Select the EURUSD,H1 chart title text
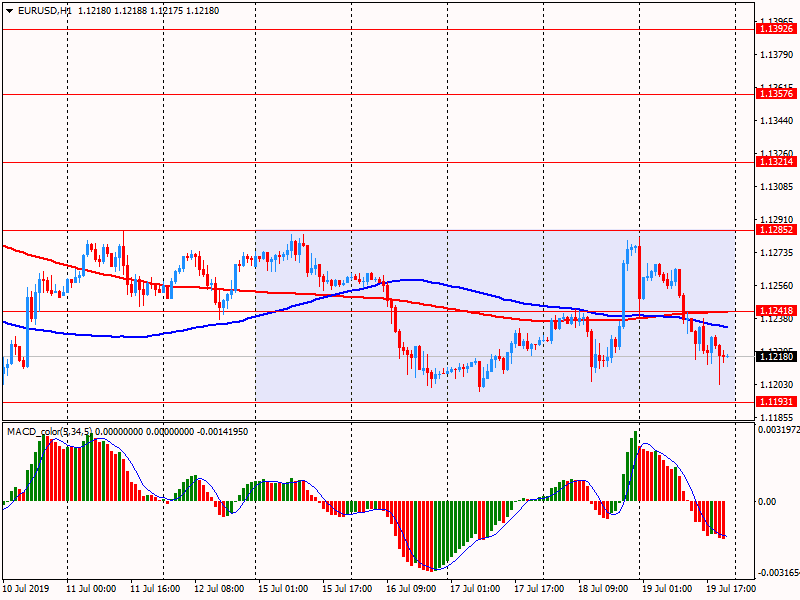 [x=44, y=11]
